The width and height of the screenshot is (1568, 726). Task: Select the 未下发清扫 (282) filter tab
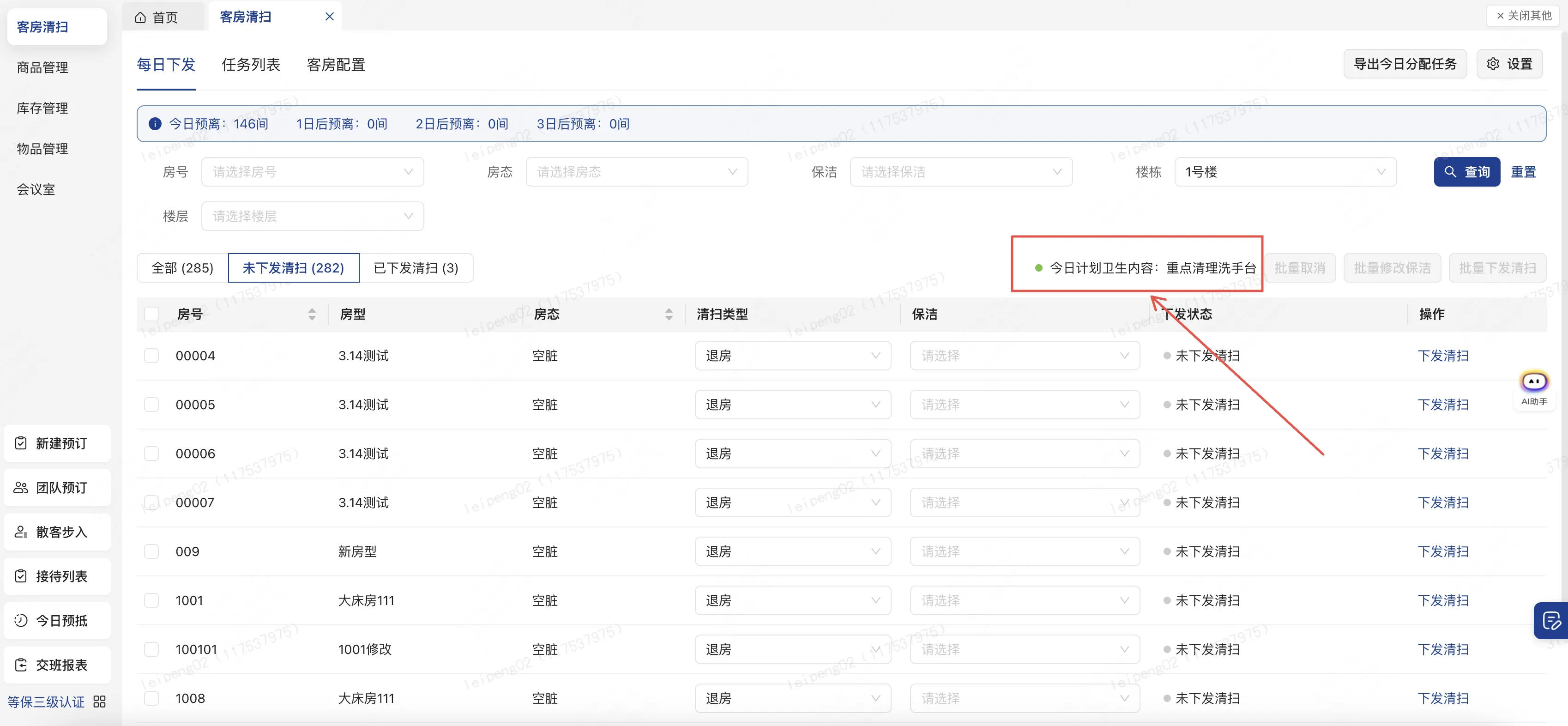(x=293, y=268)
